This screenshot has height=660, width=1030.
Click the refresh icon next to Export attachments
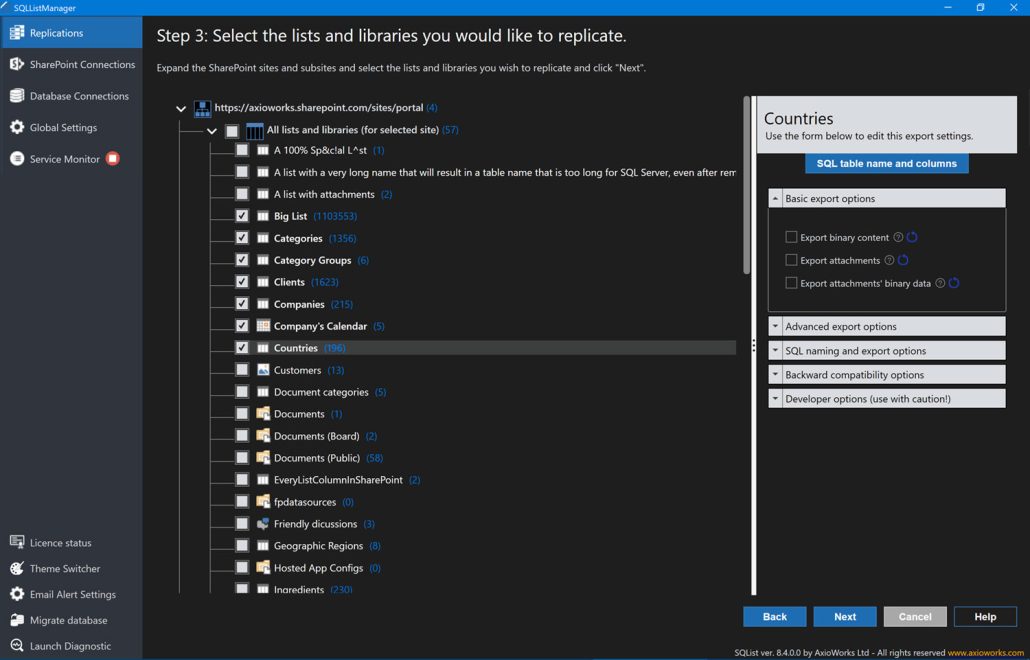click(903, 261)
